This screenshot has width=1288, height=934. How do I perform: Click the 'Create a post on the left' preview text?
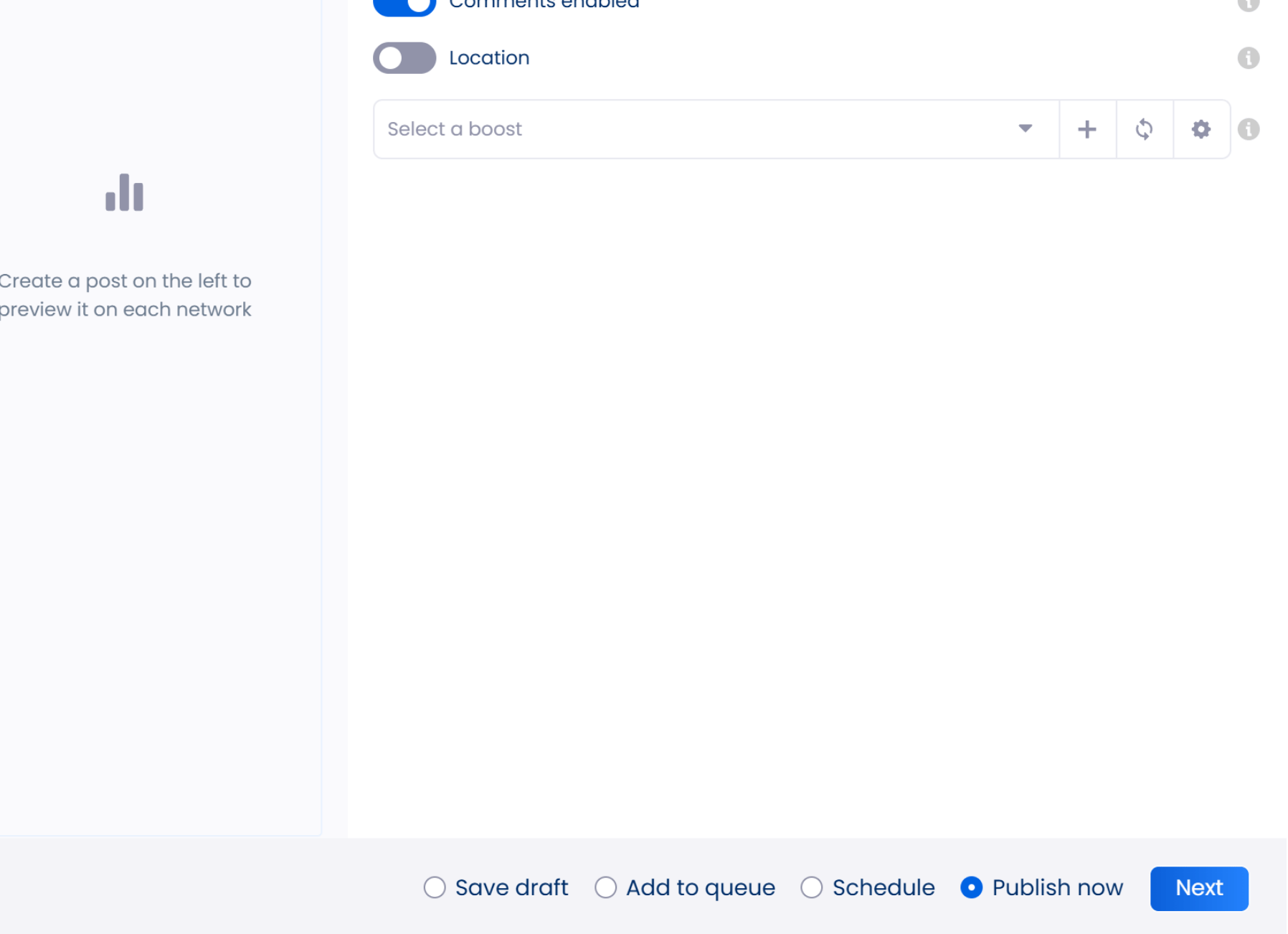pyautogui.click(x=126, y=295)
